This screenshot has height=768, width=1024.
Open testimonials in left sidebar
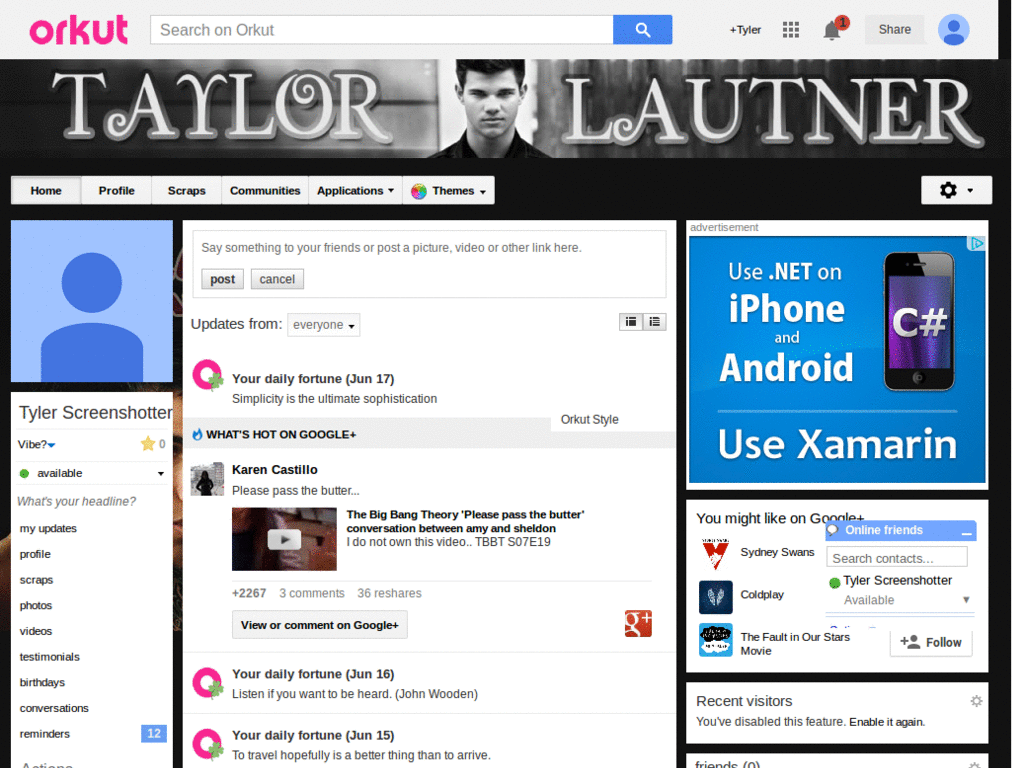click(x=49, y=657)
